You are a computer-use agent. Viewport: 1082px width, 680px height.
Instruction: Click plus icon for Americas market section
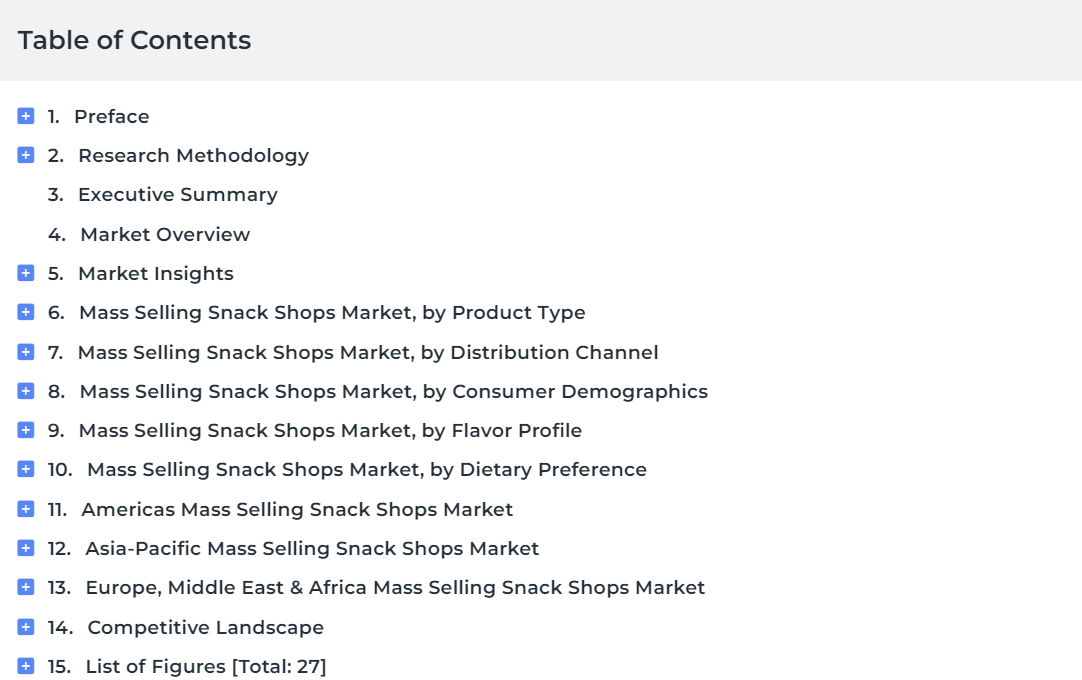26,509
